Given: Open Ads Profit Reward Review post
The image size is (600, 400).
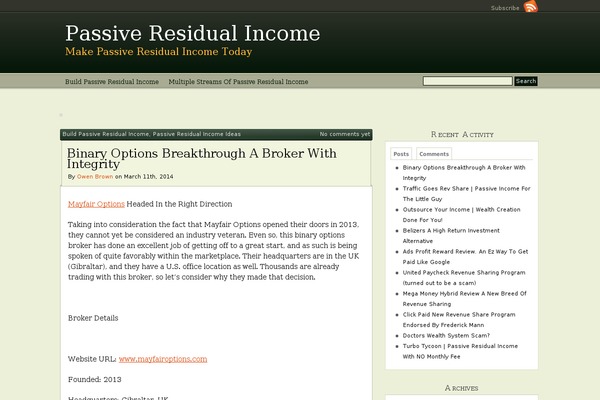Looking at the screenshot, I should click(x=465, y=257).
